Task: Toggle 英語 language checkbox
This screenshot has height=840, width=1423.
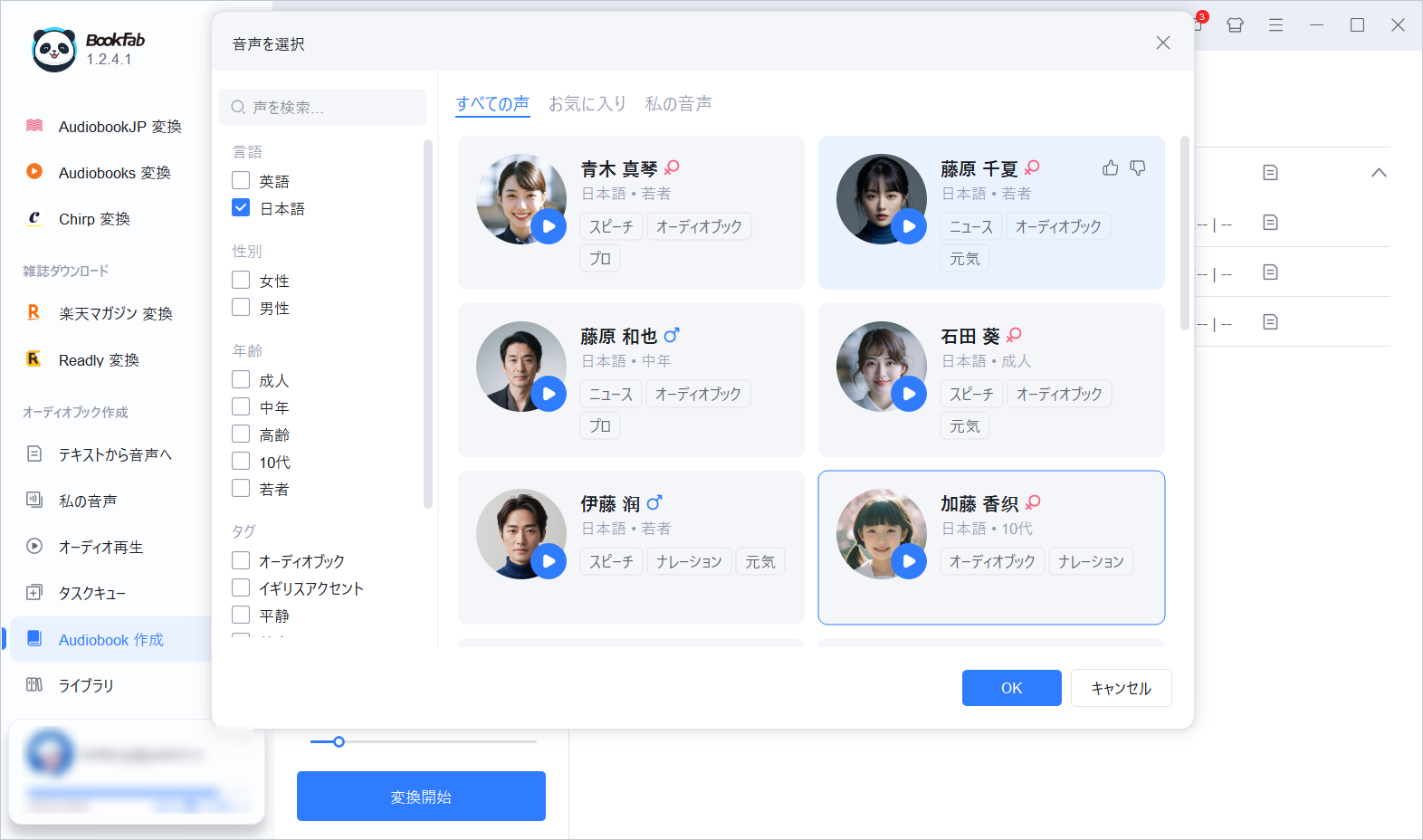Action: tap(241, 180)
